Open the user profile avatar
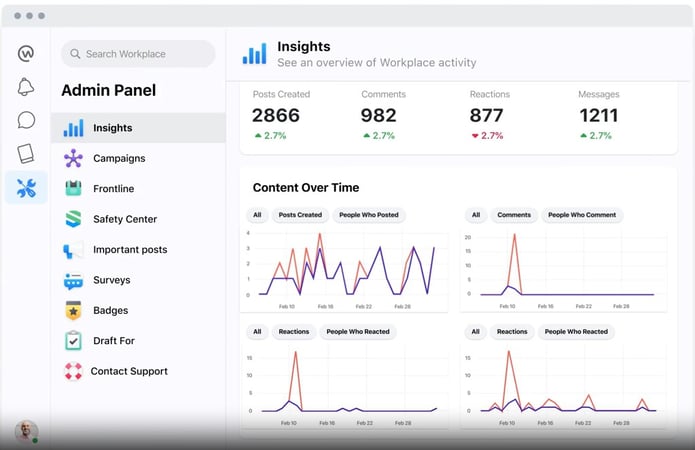The height and width of the screenshot is (450, 695). tap(27, 431)
